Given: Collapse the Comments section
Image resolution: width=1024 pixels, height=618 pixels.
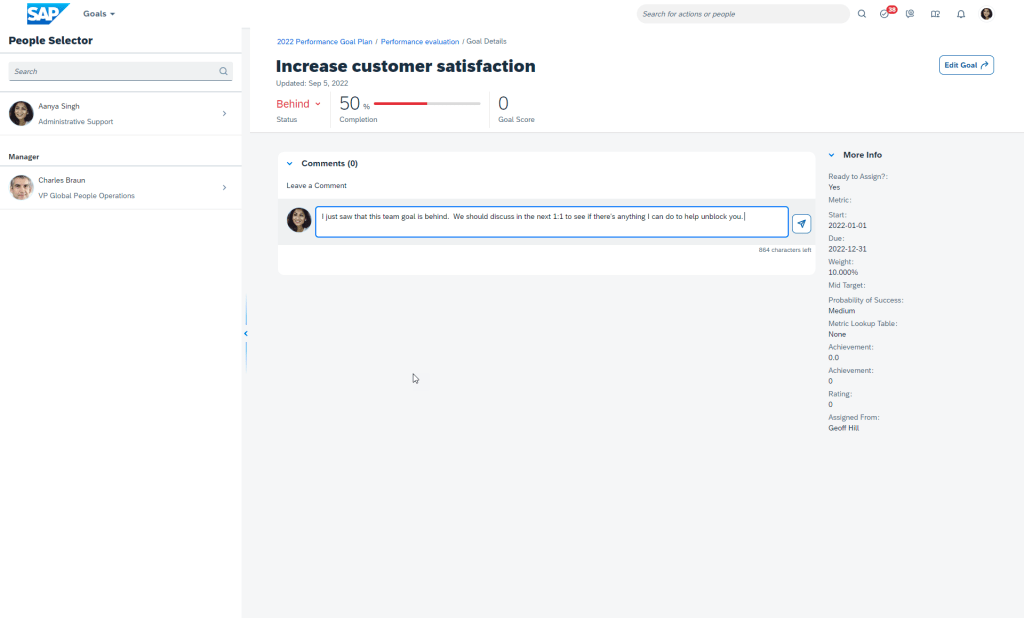Looking at the screenshot, I should (x=290, y=163).
